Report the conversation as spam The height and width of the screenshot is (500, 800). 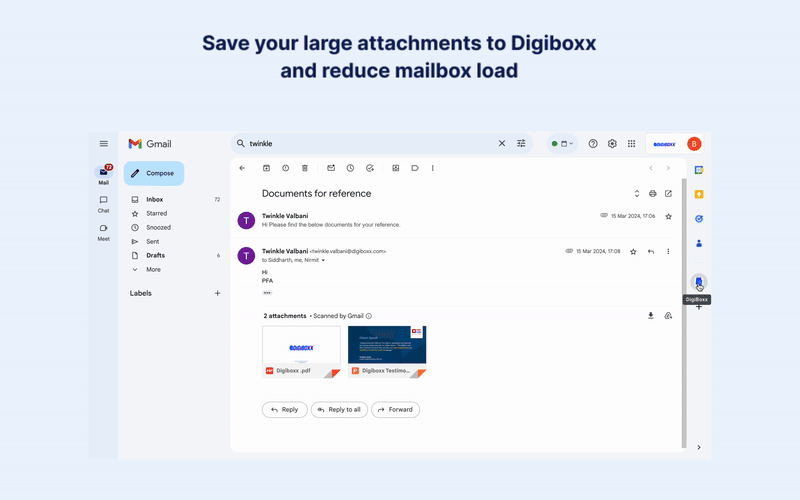[x=286, y=168]
